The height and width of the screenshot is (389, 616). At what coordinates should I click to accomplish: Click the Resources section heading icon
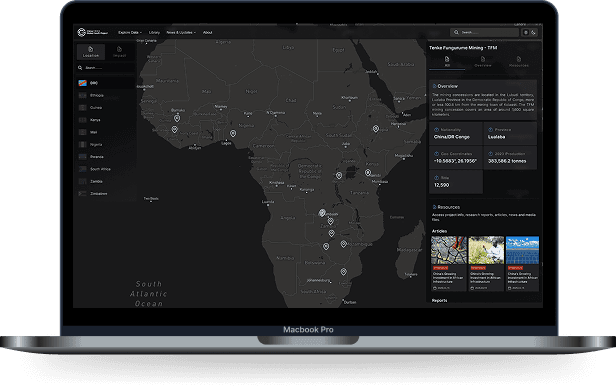[x=434, y=207]
